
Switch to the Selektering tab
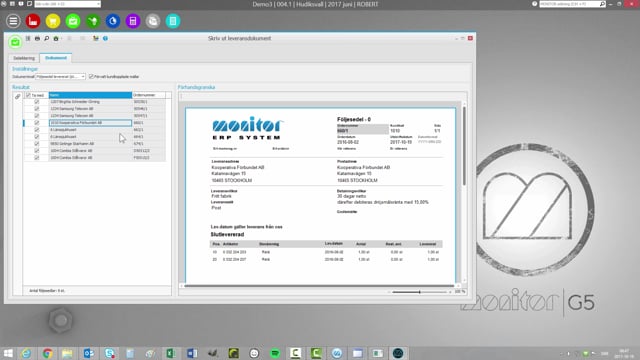pyautogui.click(x=24, y=58)
